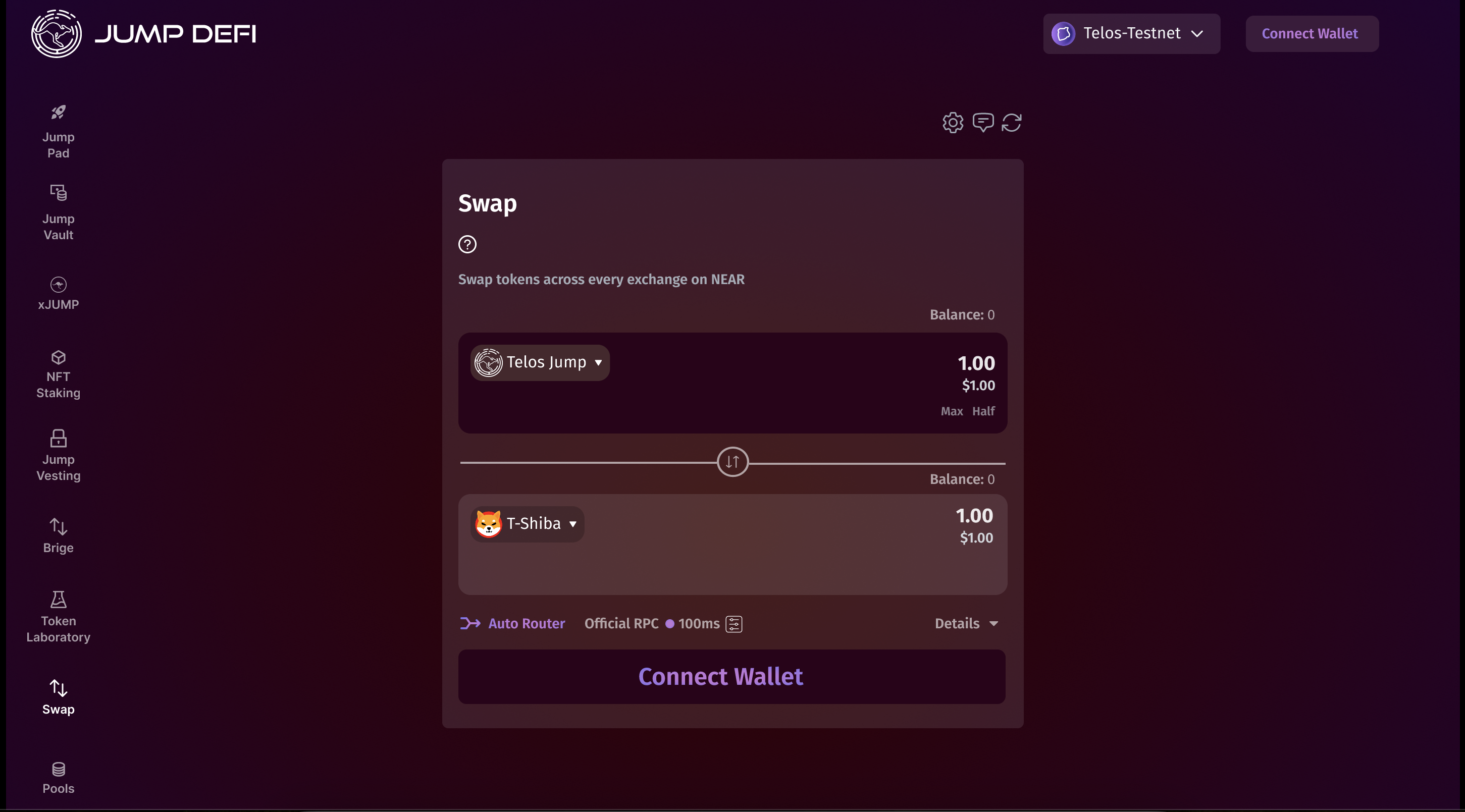1465x812 pixels.
Task: Open Jump Vesting
Action: click(x=58, y=454)
